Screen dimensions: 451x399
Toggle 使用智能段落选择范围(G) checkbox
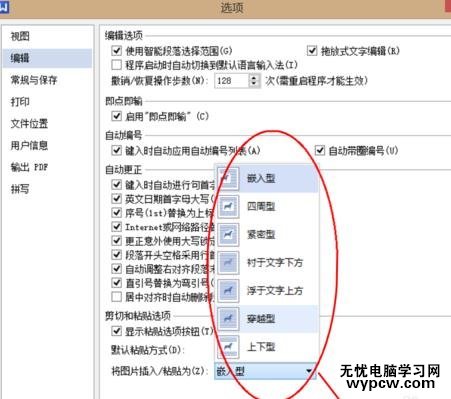(x=116, y=51)
